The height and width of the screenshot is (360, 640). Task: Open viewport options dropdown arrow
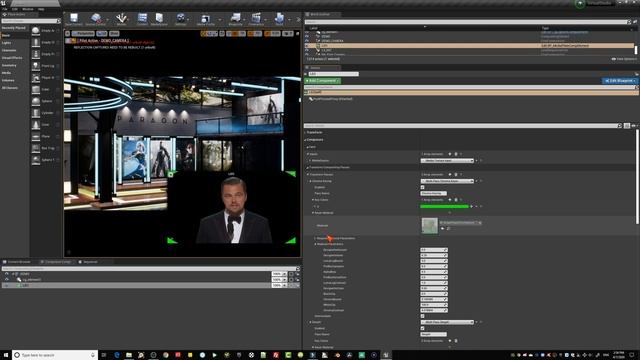[68, 33]
